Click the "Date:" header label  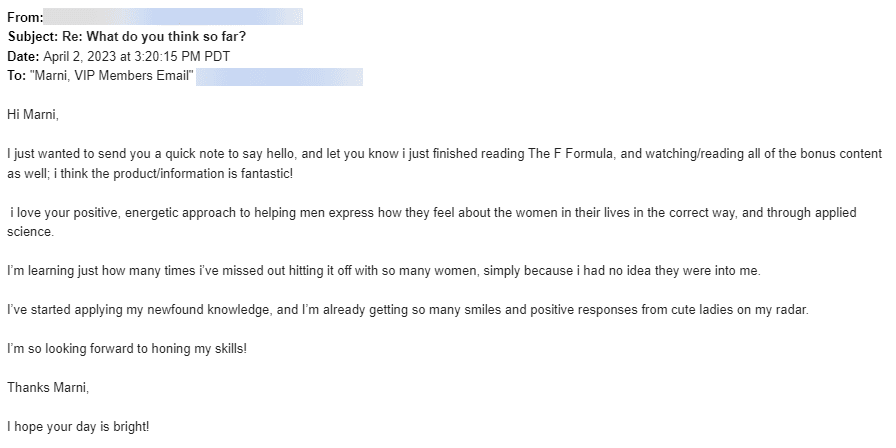click(x=23, y=57)
